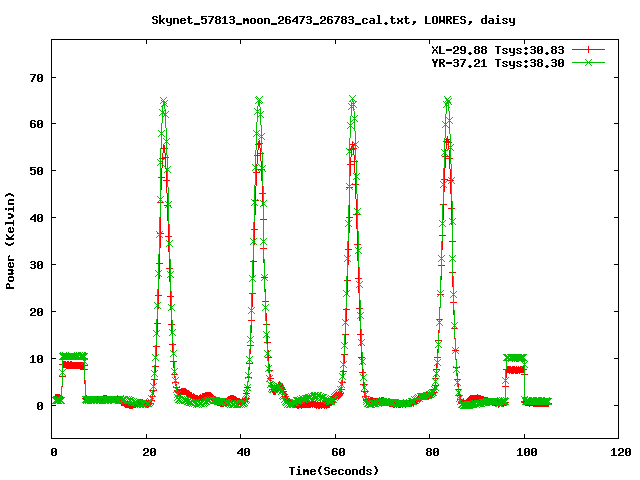
Task: Click the y-axis tick label 70
Action: [x=36, y=78]
